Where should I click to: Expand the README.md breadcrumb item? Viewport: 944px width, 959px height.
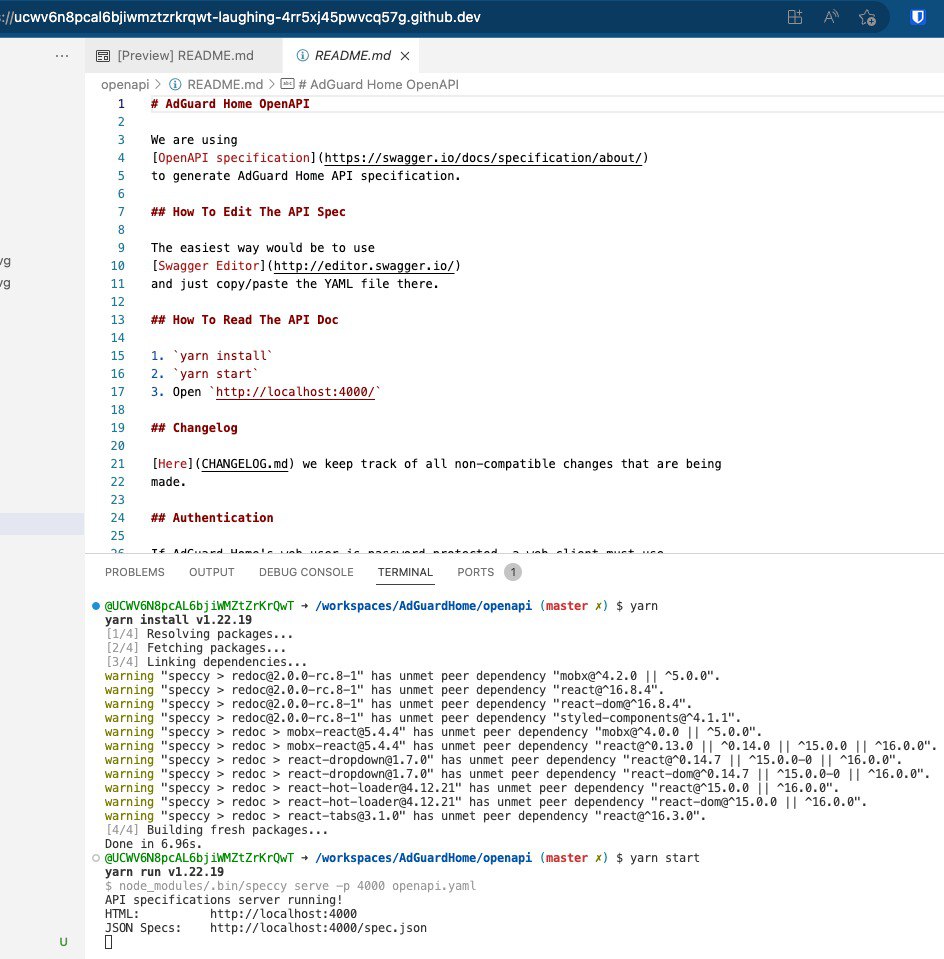pyautogui.click(x=224, y=85)
